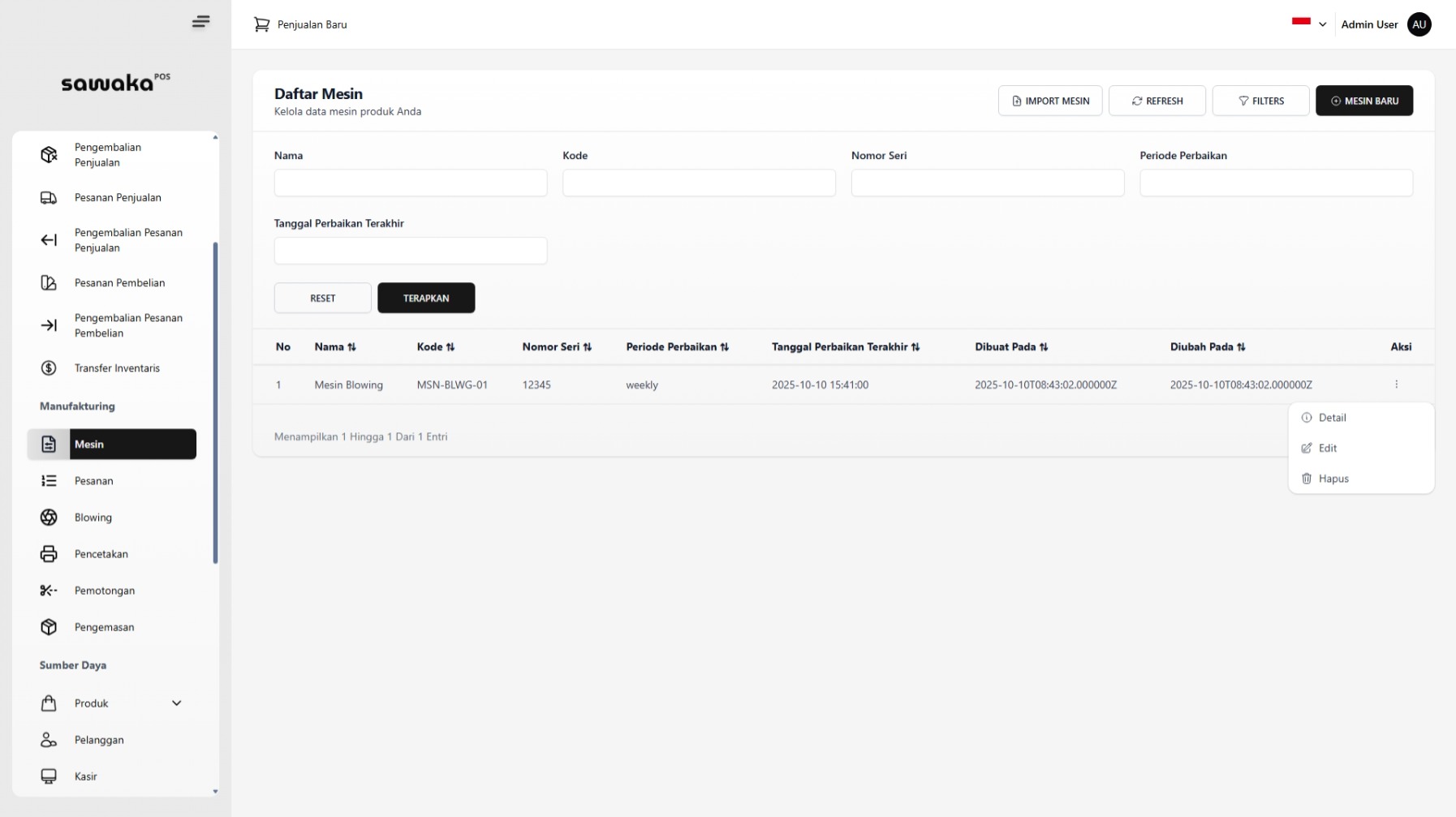Click the MESIN BARU button
This screenshot has width=1456, height=817.
[1364, 101]
